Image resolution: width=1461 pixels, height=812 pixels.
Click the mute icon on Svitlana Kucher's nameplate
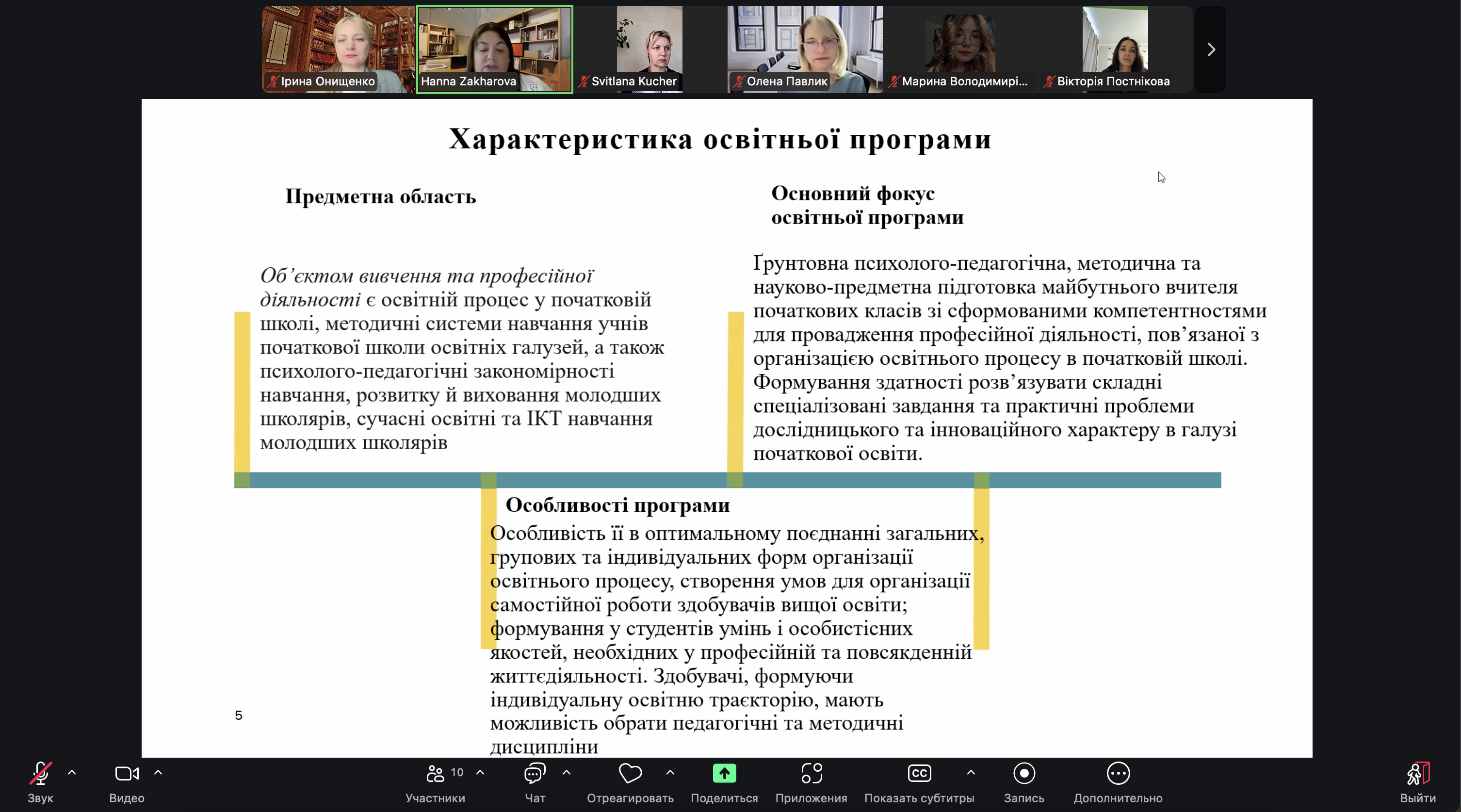(583, 81)
